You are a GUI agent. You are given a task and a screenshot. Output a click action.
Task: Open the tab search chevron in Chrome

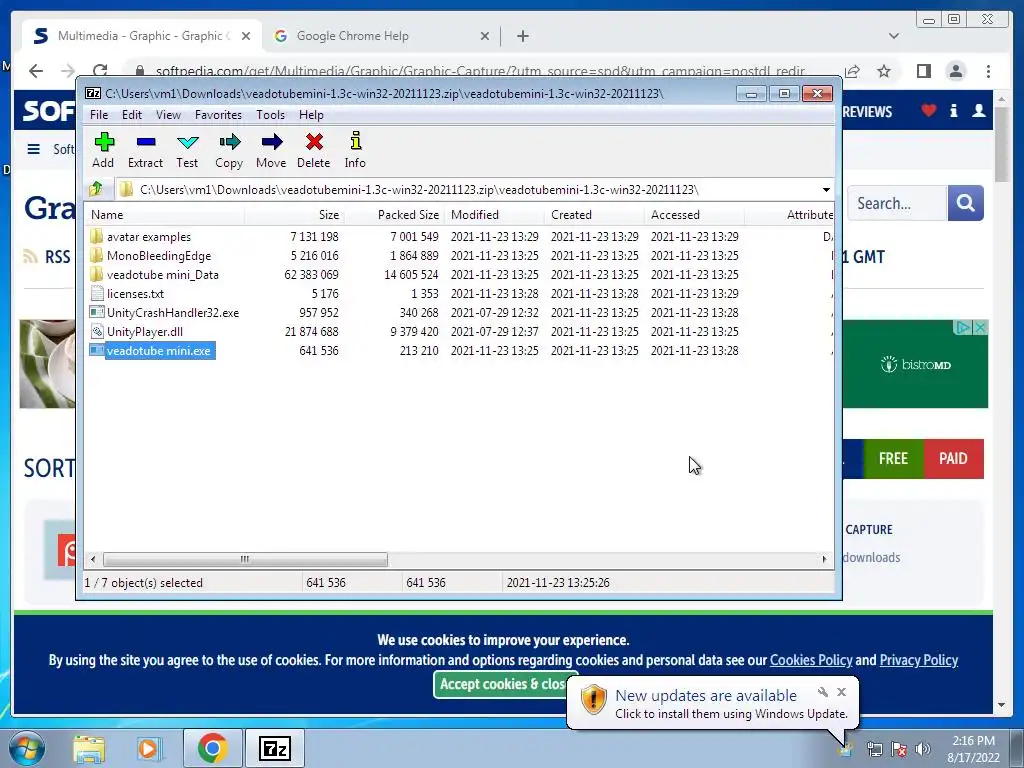coord(894,36)
